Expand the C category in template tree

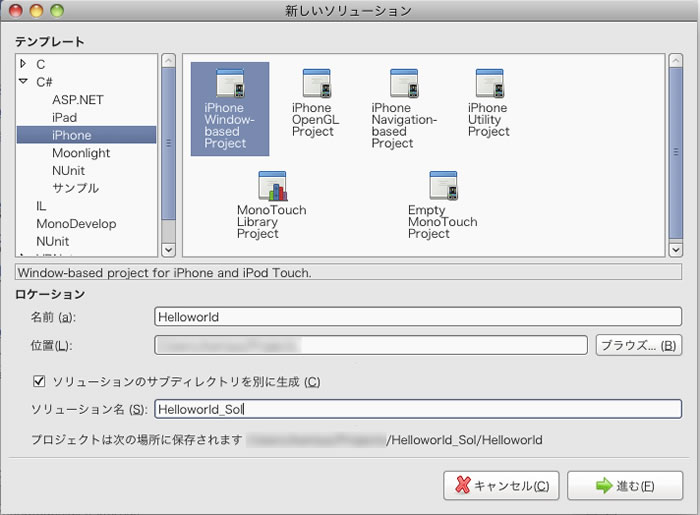(x=23, y=64)
